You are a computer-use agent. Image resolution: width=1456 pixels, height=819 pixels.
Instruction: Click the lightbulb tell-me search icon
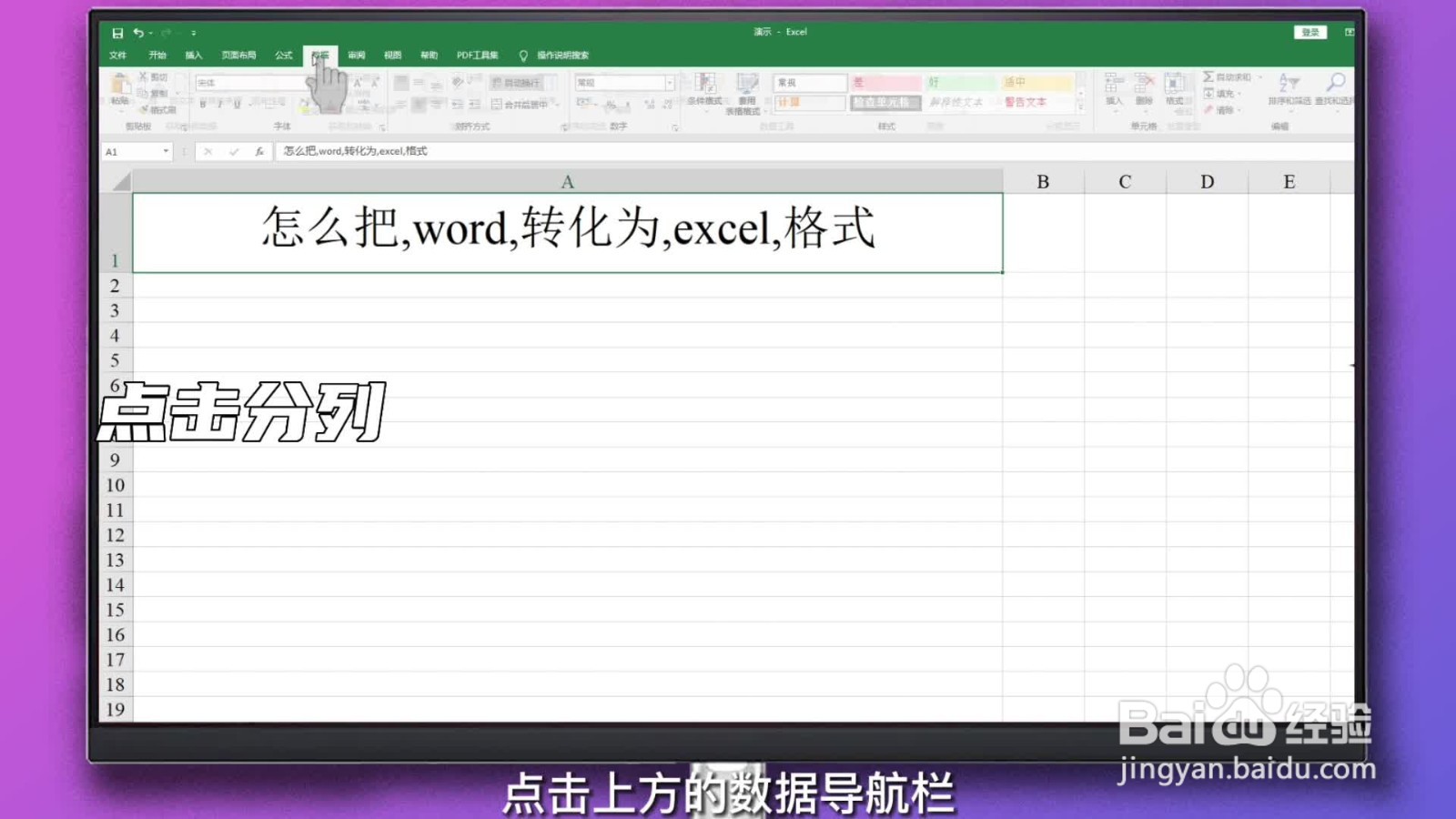point(523,56)
